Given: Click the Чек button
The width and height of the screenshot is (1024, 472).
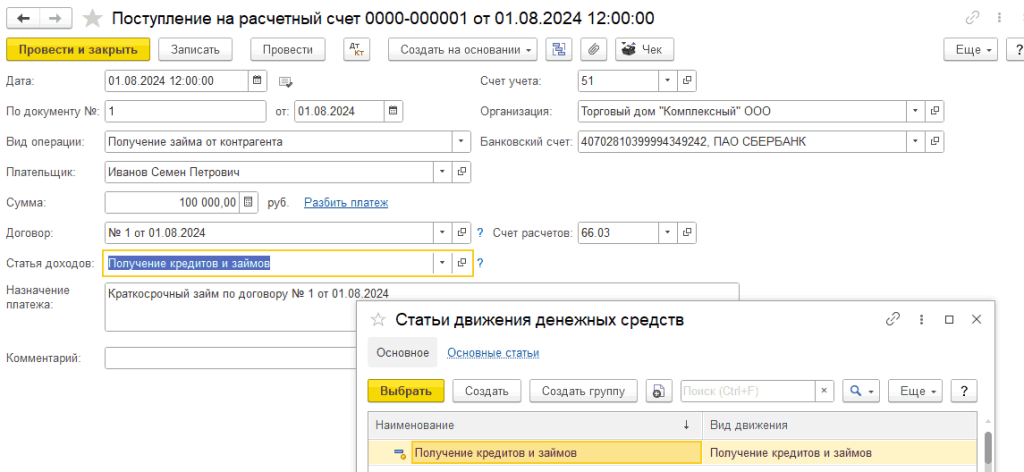Looking at the screenshot, I should (645, 49).
